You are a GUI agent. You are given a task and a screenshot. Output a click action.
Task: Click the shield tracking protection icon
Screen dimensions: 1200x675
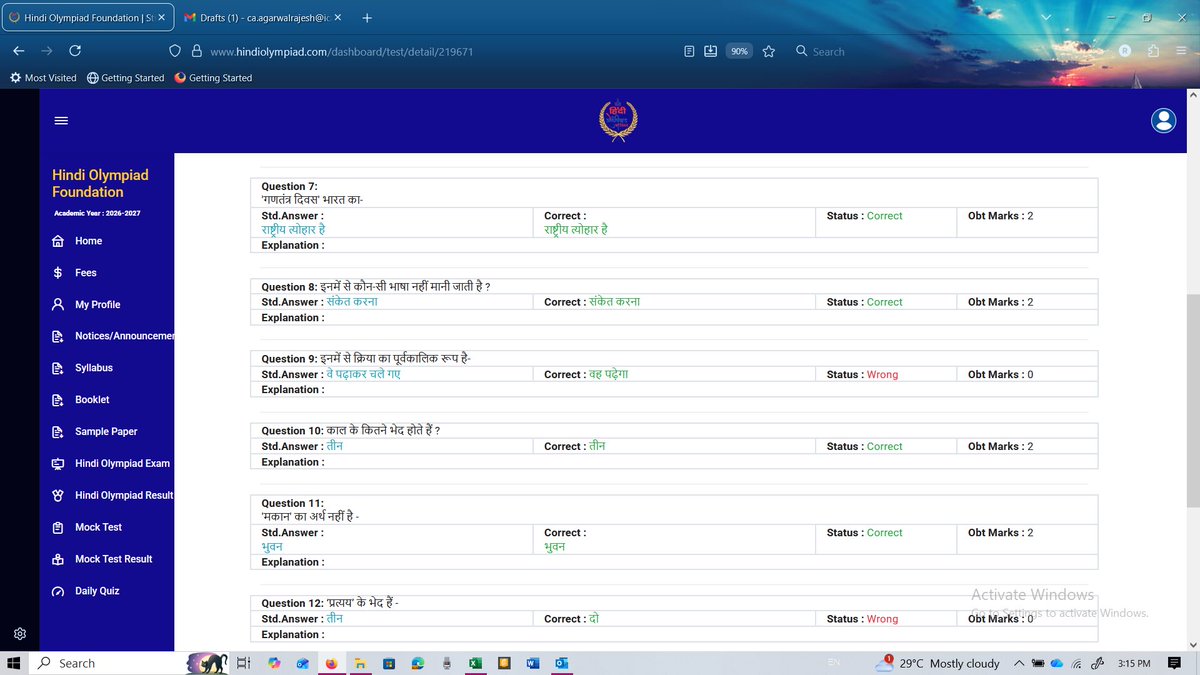[x=174, y=51]
